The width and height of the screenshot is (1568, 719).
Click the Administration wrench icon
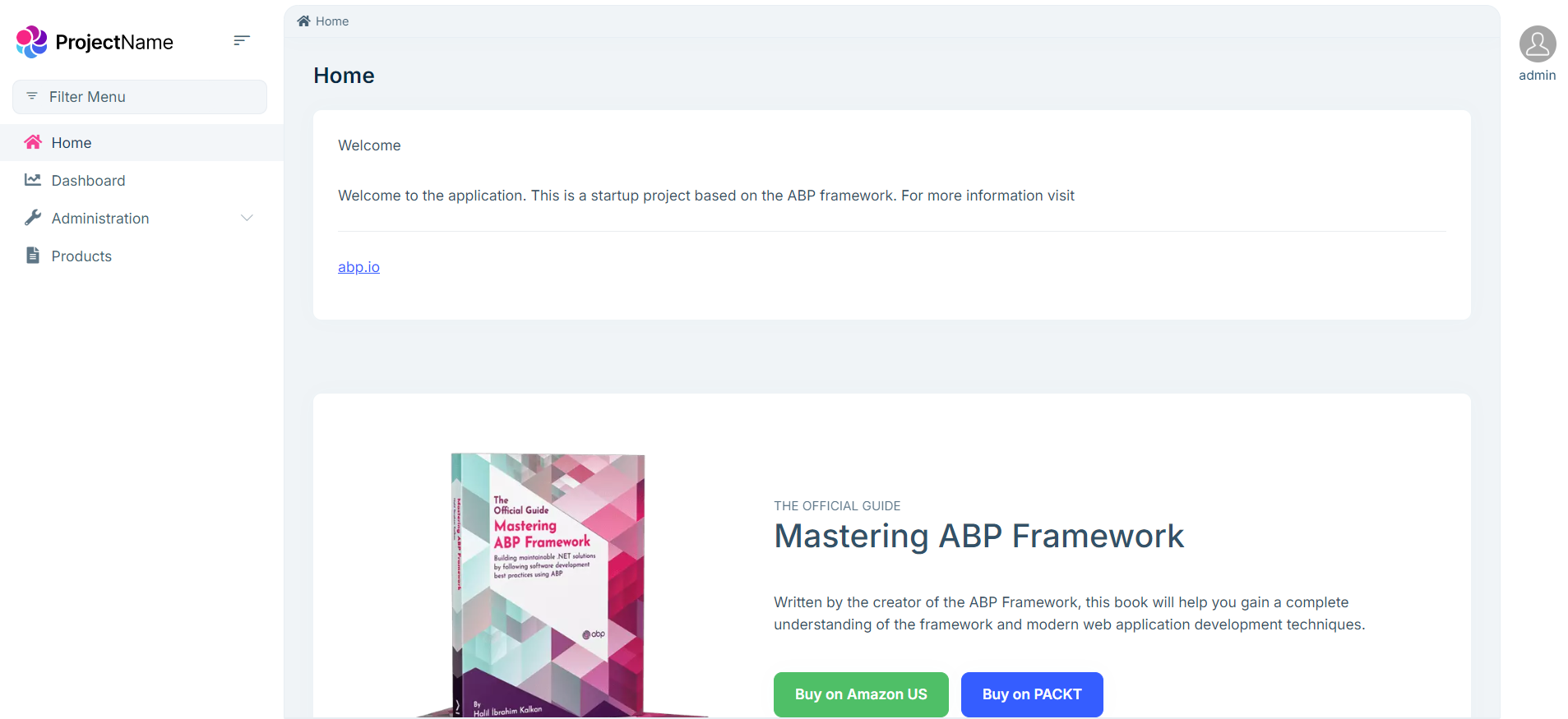(x=33, y=218)
